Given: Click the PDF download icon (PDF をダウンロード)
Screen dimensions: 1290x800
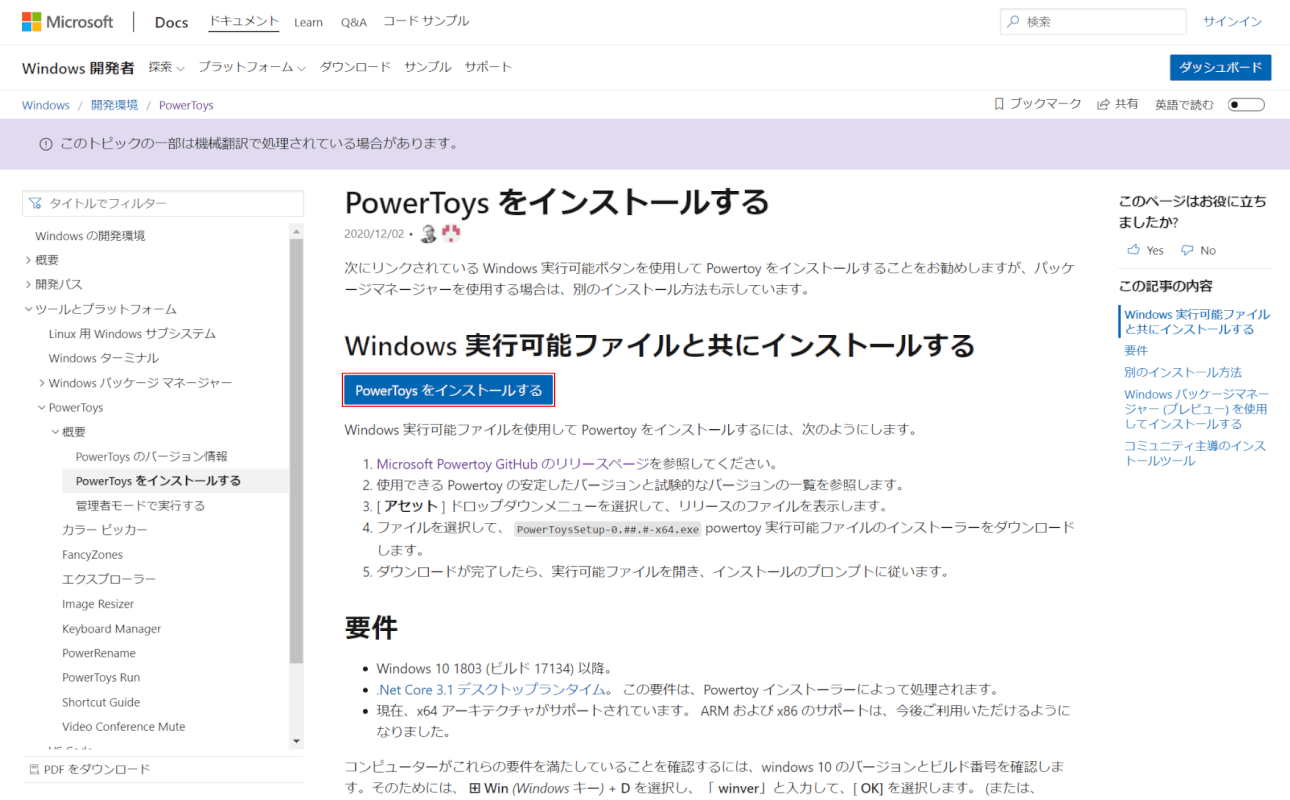Looking at the screenshot, I should pos(34,769).
